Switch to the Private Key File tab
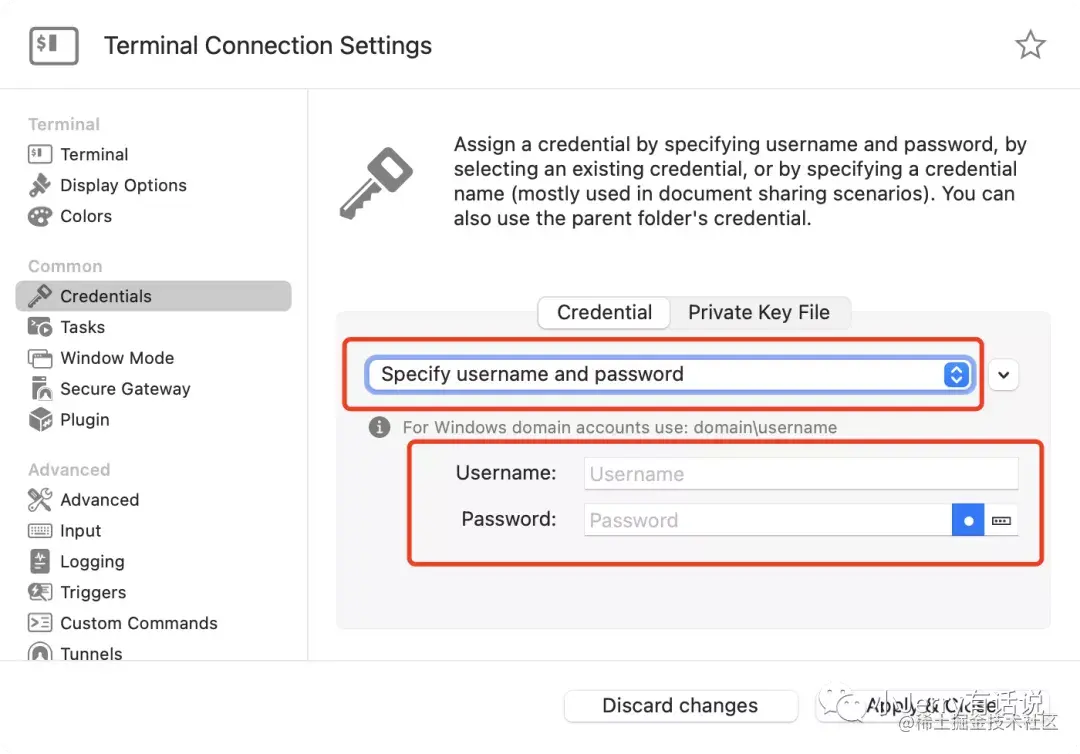 759,312
